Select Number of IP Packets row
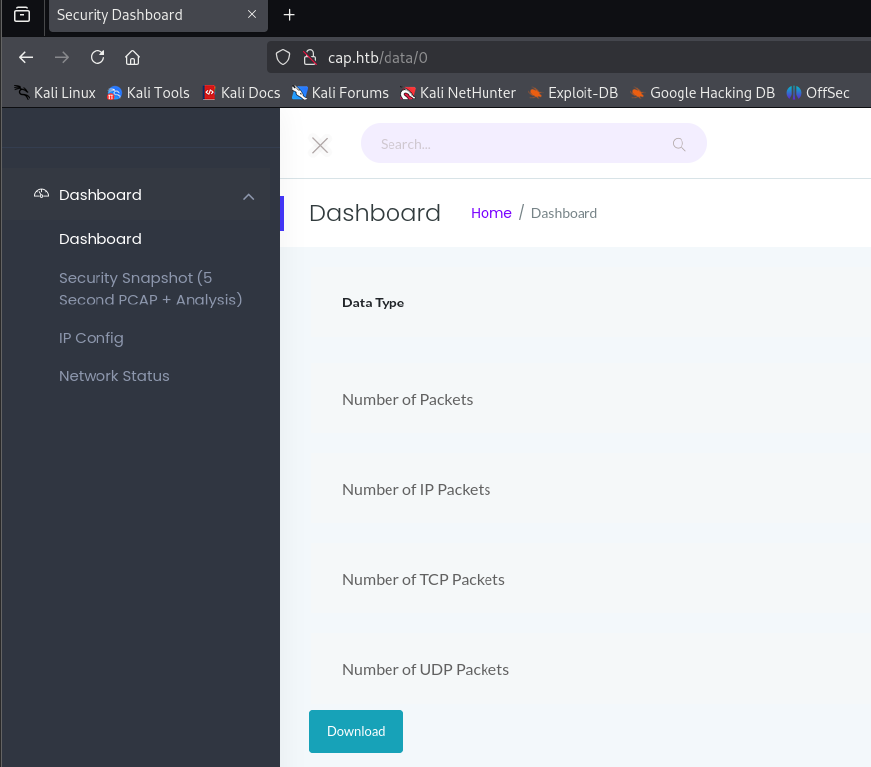Viewport: 871px width, 767px height. (x=416, y=490)
